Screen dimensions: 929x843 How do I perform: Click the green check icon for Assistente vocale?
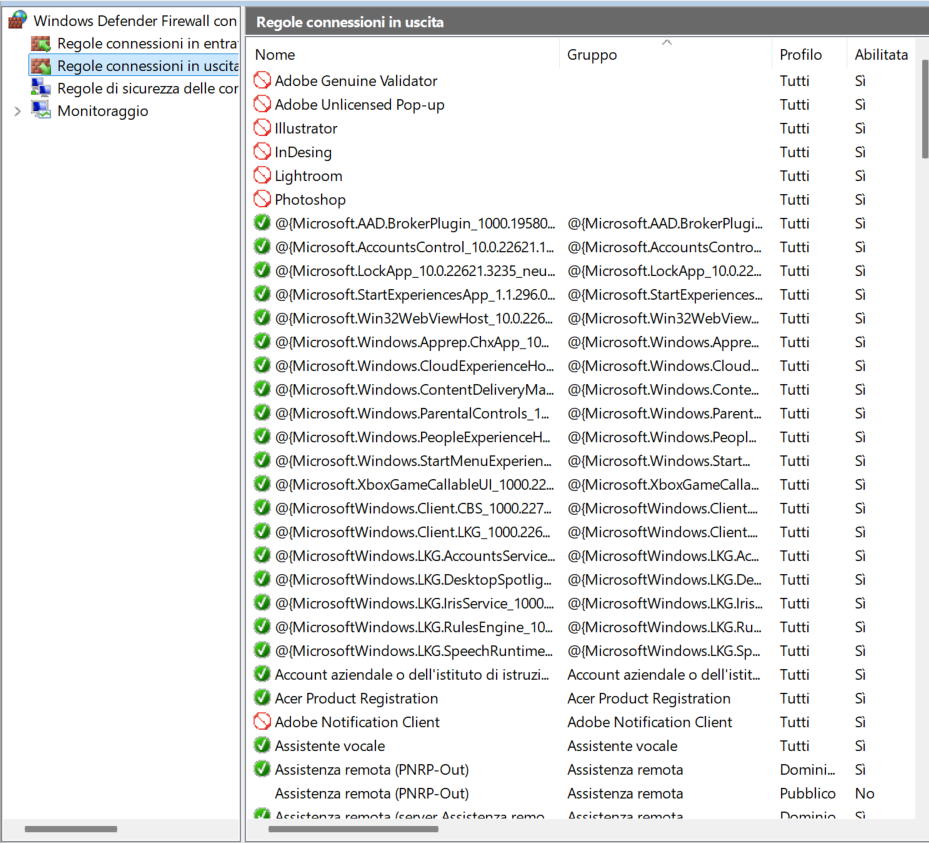[262, 745]
